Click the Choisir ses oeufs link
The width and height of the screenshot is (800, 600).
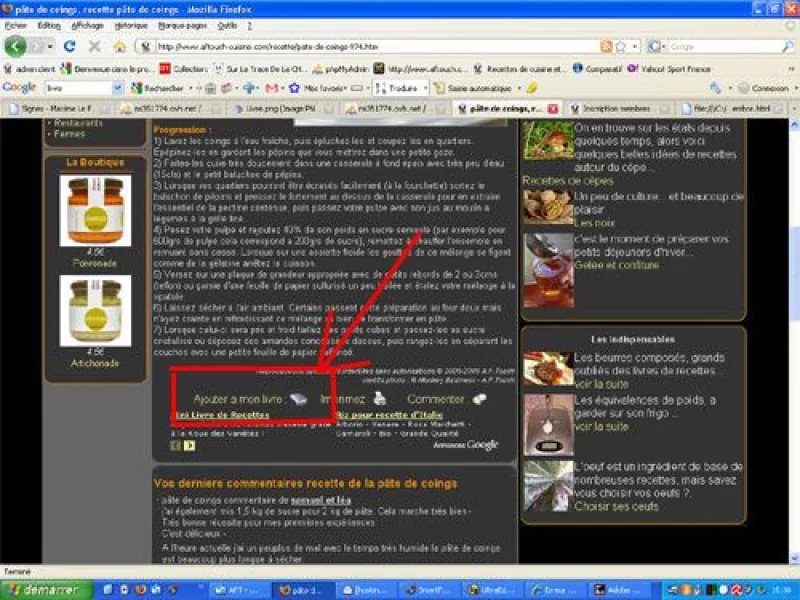[616, 506]
